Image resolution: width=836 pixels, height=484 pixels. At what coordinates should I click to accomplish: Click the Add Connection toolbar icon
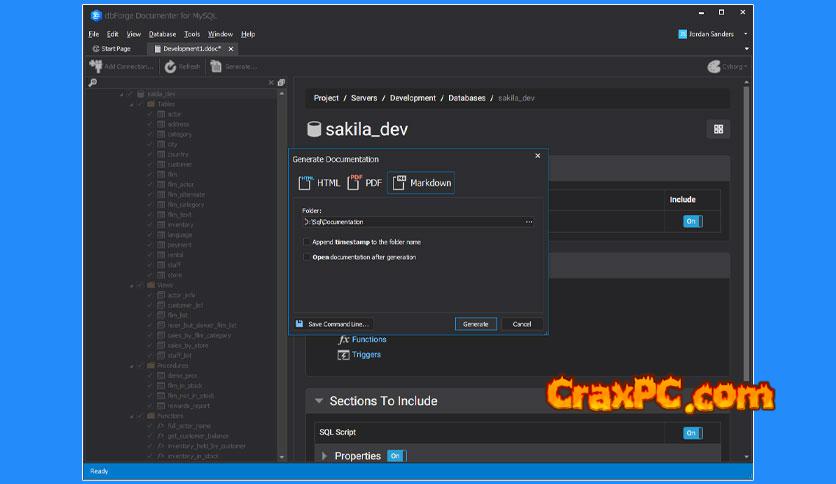click(x=98, y=67)
